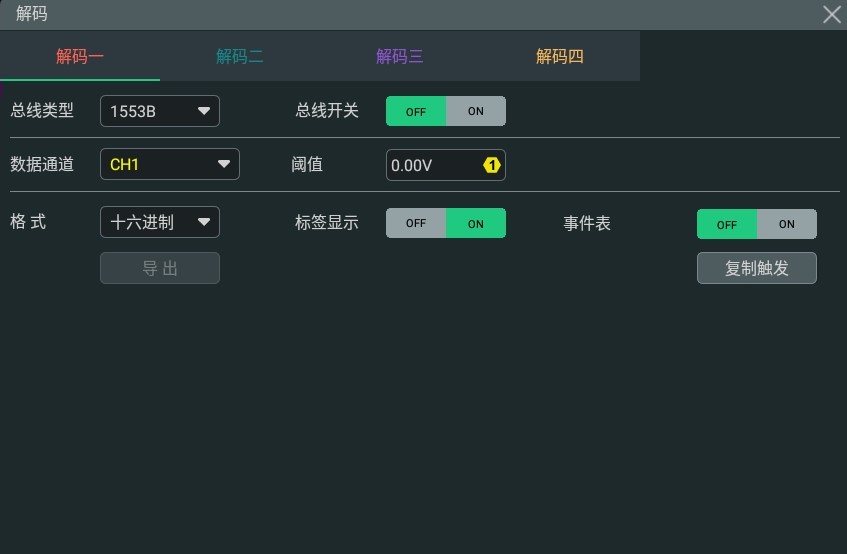Select the 解码三 tab
Viewport: 847px width, 554px height.
[x=400, y=56]
